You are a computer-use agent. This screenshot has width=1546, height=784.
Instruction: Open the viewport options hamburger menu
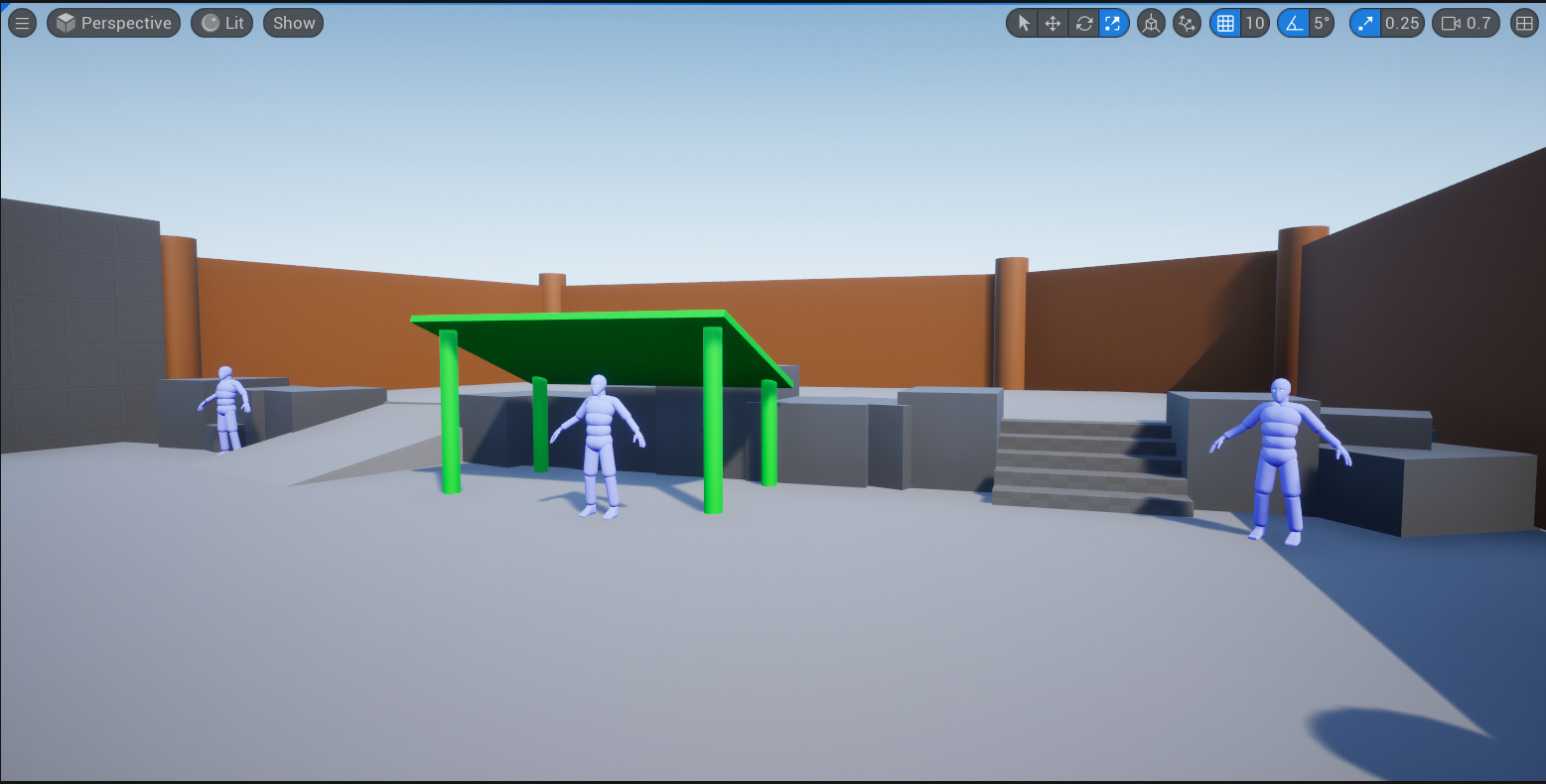[22, 22]
